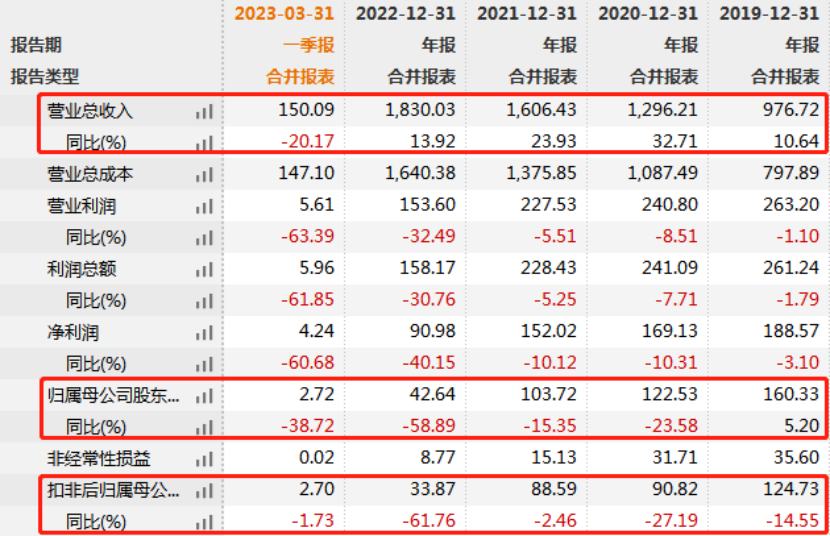This screenshot has width=830, height=536.
Task: Click the net profit value 188.57
Action: [791, 331]
